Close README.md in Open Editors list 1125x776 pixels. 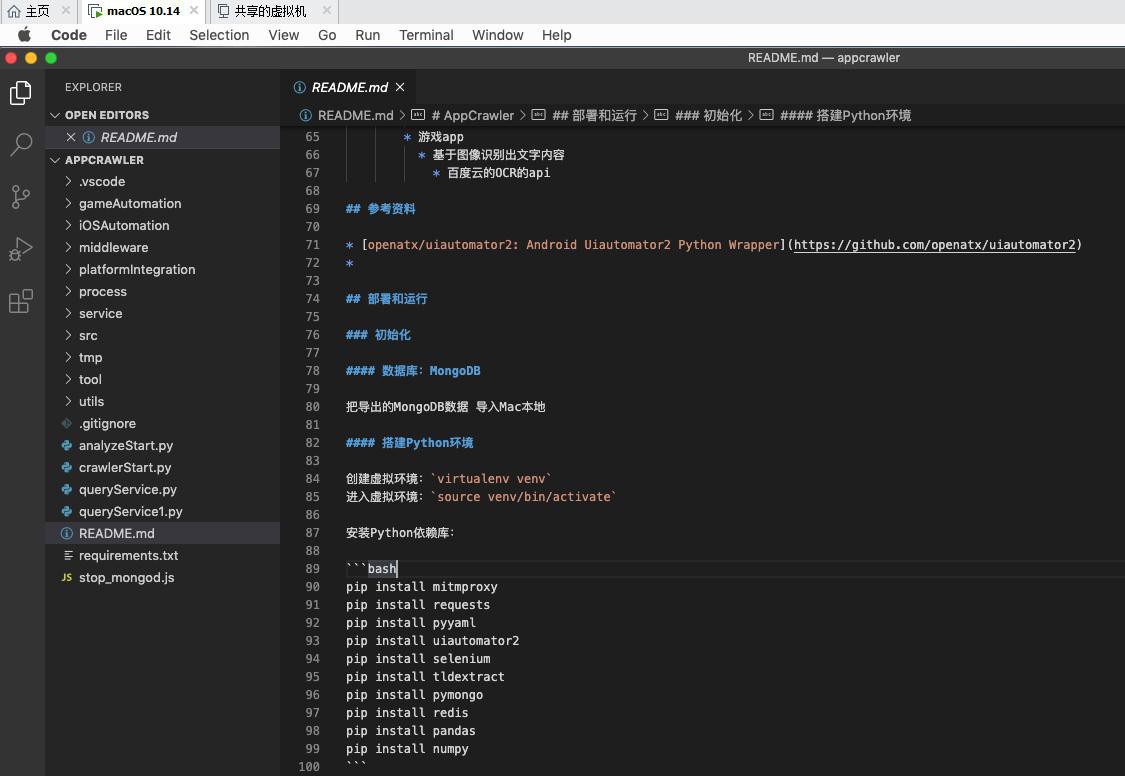click(x=71, y=137)
